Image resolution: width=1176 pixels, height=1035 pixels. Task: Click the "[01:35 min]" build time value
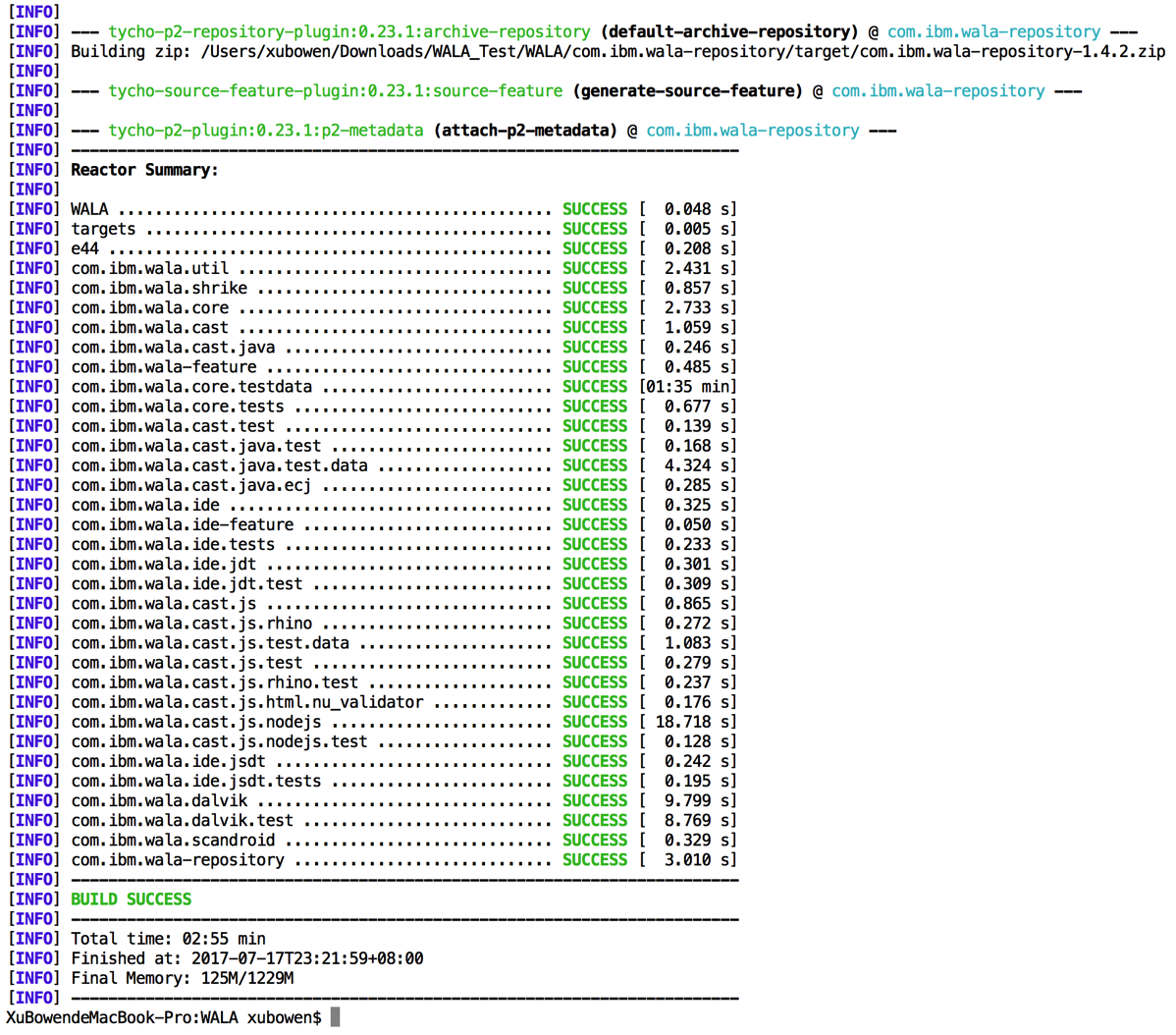[688, 387]
